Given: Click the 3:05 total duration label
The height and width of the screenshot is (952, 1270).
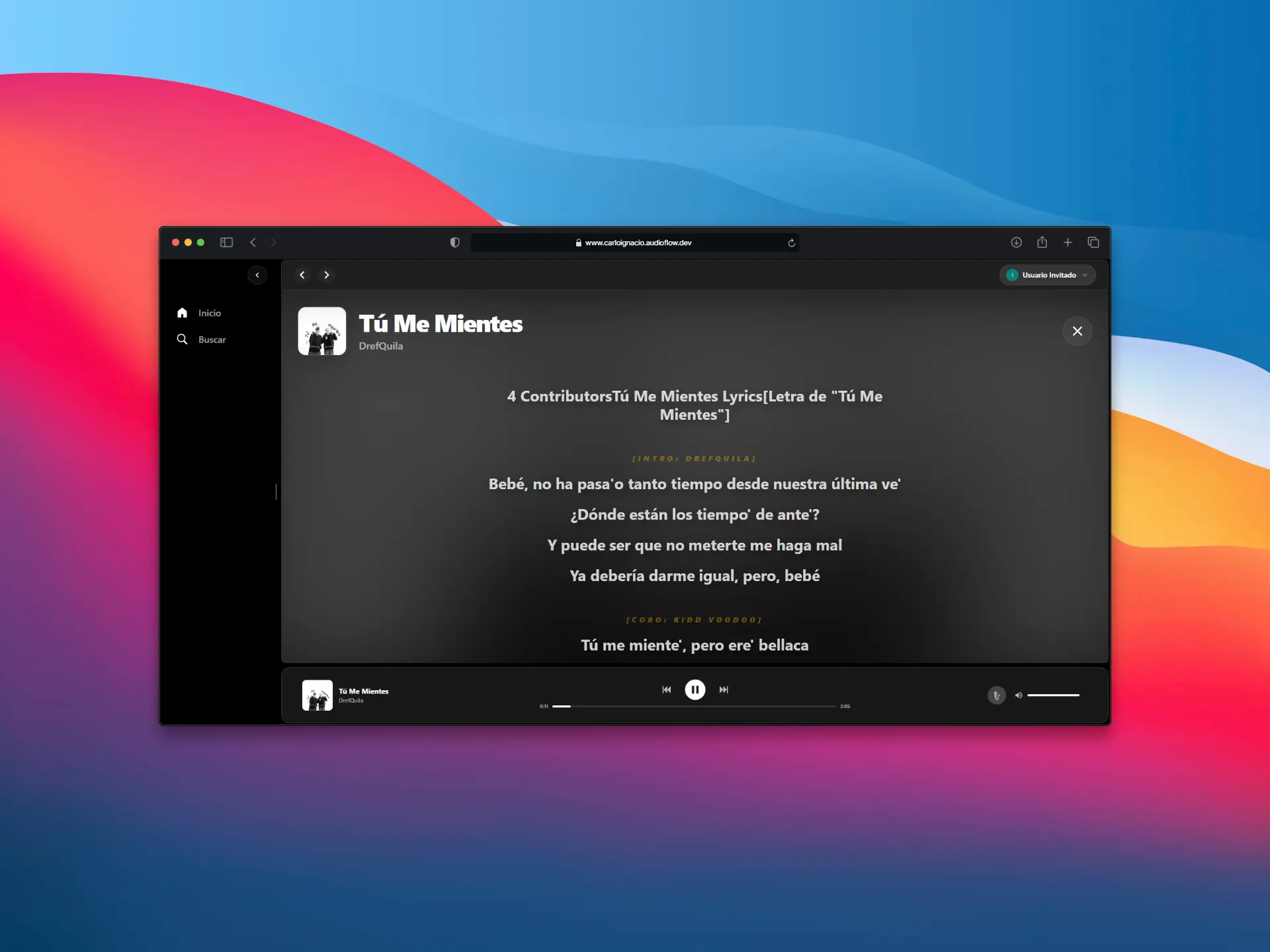Looking at the screenshot, I should (845, 707).
